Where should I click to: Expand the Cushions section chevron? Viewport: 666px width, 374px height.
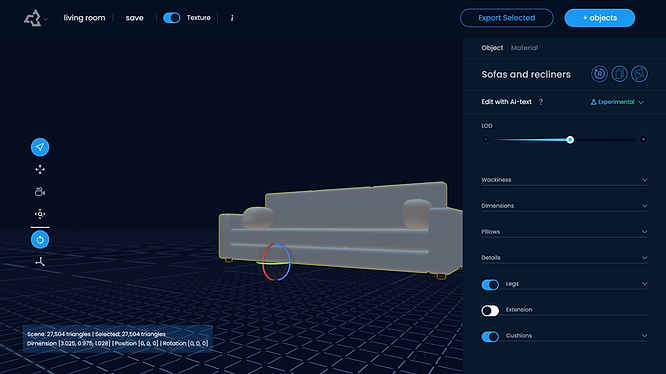pyautogui.click(x=644, y=335)
